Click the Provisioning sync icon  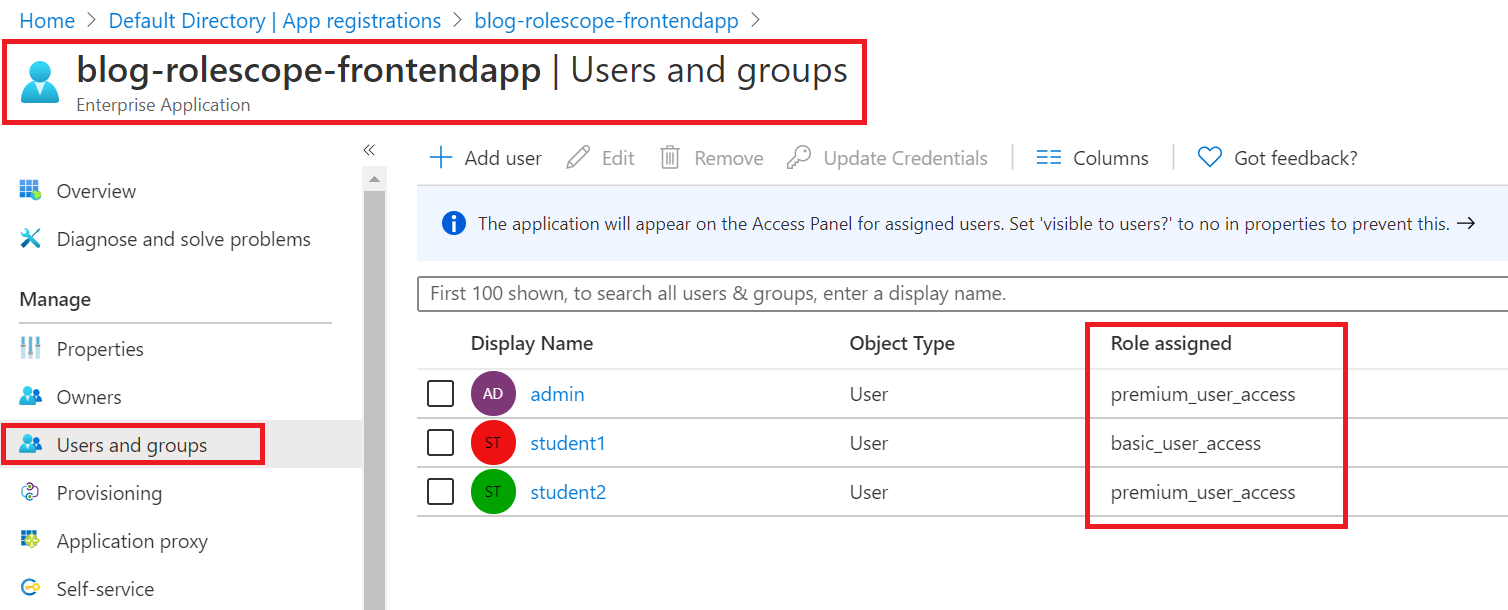tap(30, 492)
